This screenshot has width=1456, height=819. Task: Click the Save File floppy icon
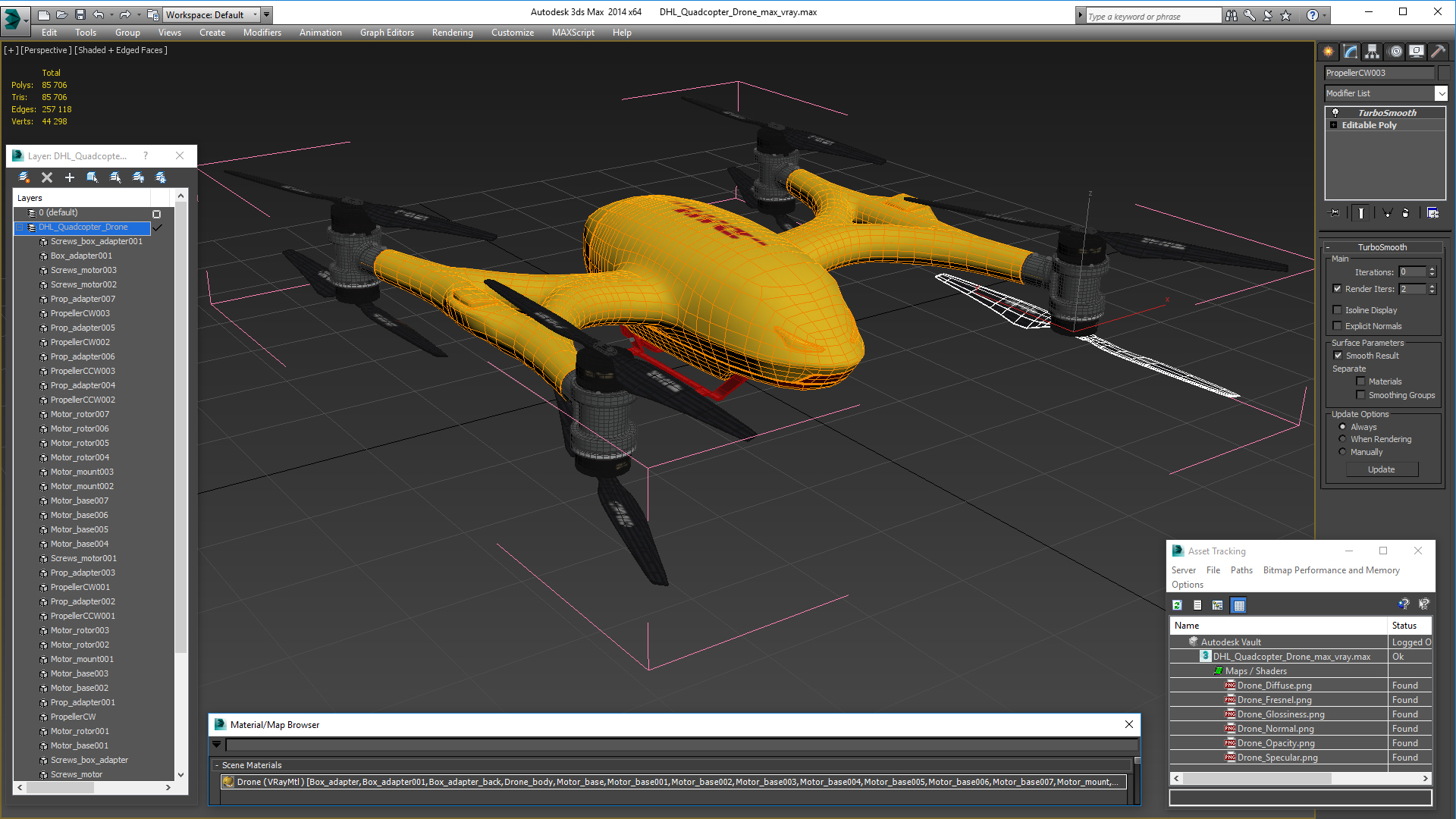[80, 14]
